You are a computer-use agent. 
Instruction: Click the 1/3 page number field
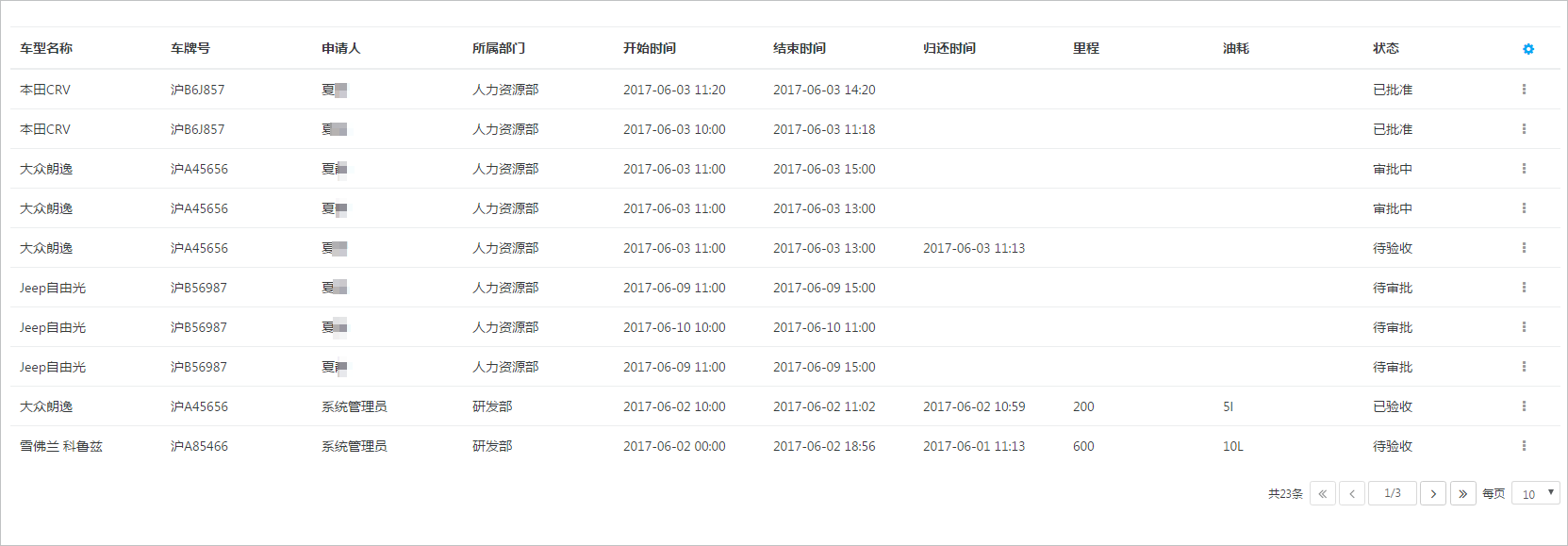tap(1393, 493)
